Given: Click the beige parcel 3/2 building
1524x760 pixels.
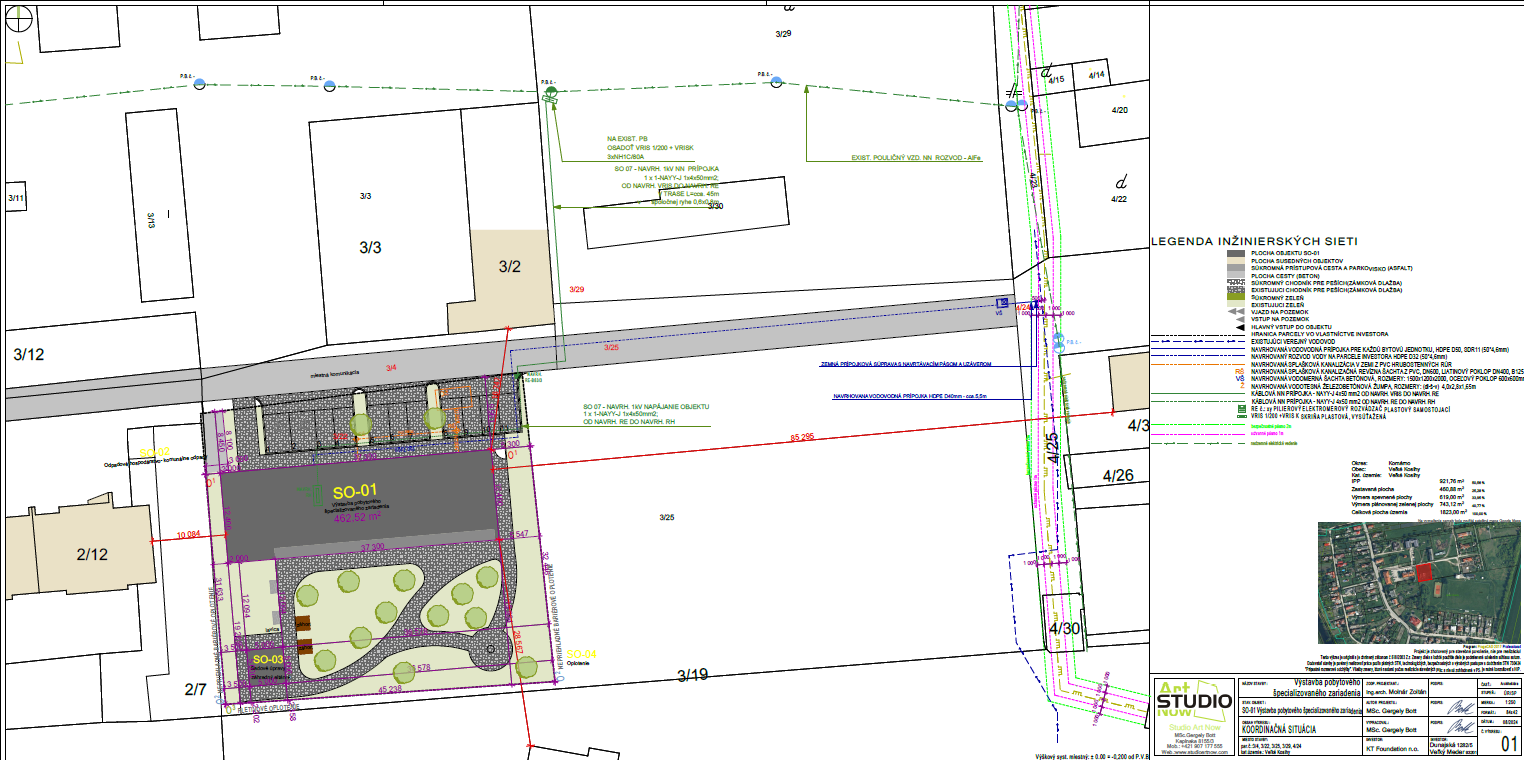Looking at the screenshot, I should pyautogui.click(x=510, y=268).
